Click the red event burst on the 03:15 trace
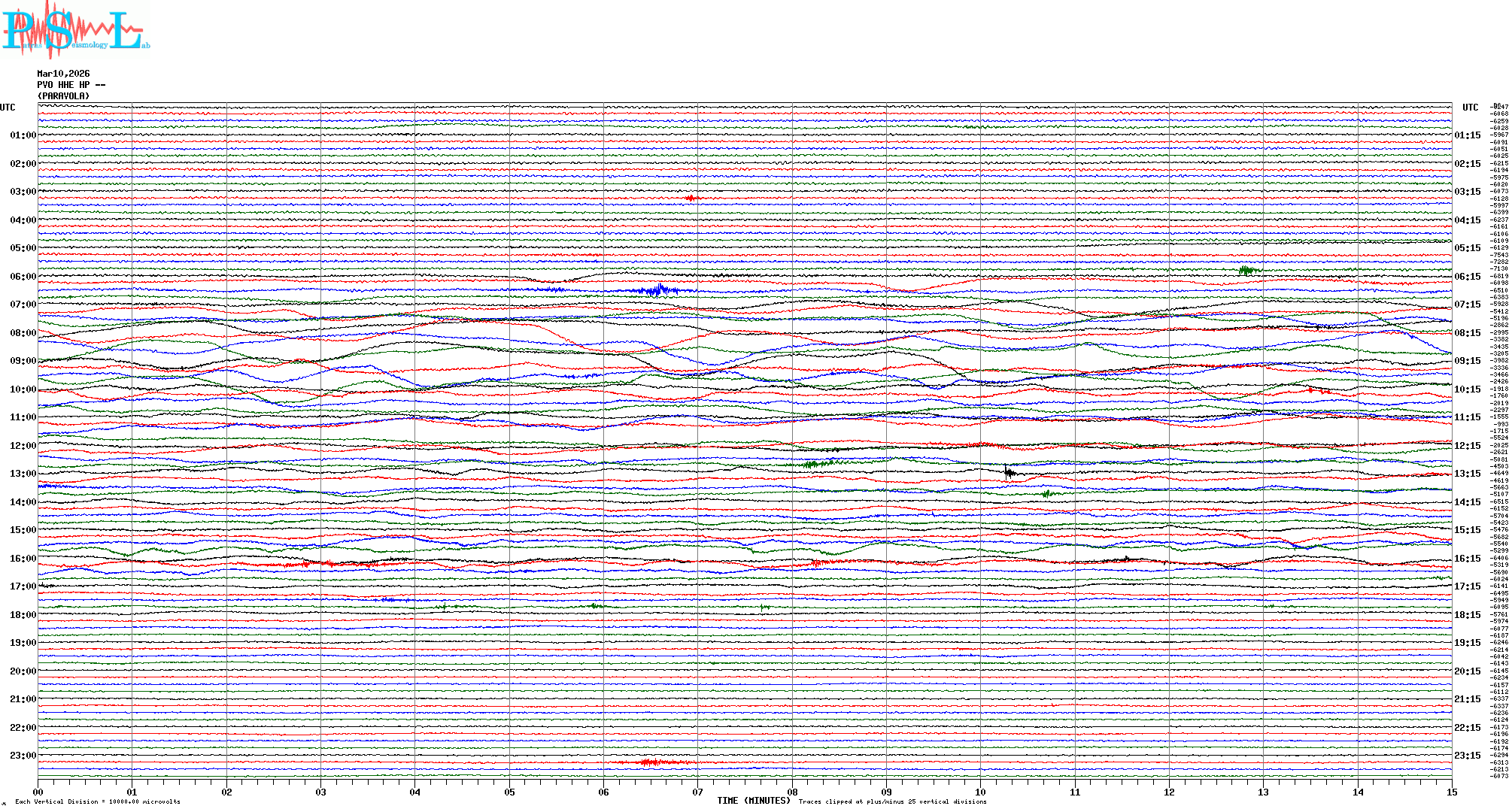The height and width of the screenshot is (812, 1512). (x=692, y=198)
